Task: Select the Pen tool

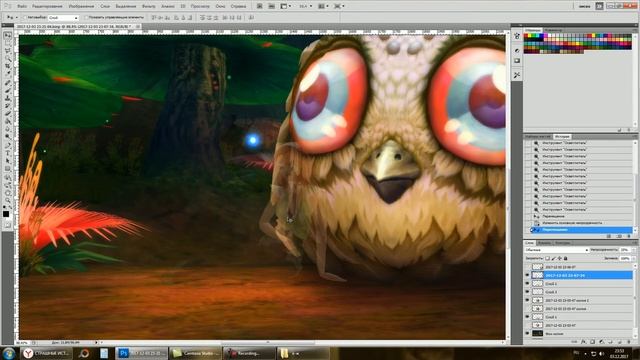Action: [7, 145]
